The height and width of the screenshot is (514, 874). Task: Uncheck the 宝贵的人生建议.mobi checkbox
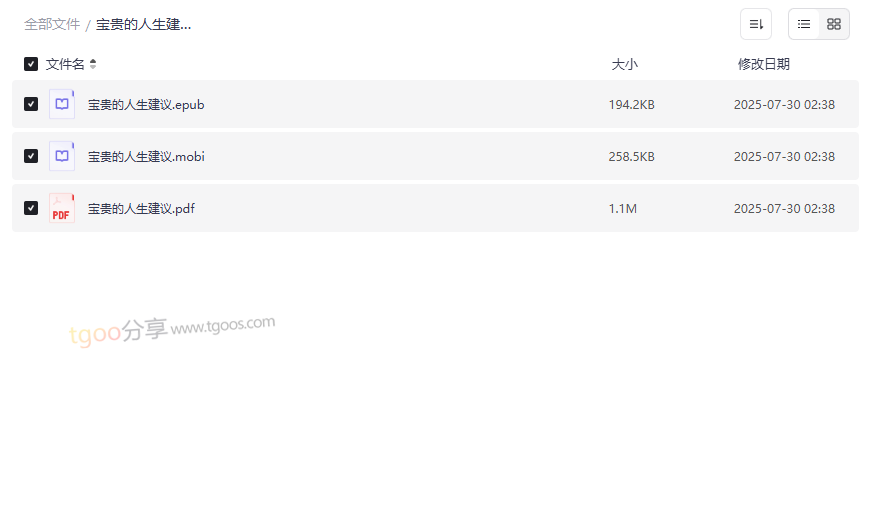31,156
